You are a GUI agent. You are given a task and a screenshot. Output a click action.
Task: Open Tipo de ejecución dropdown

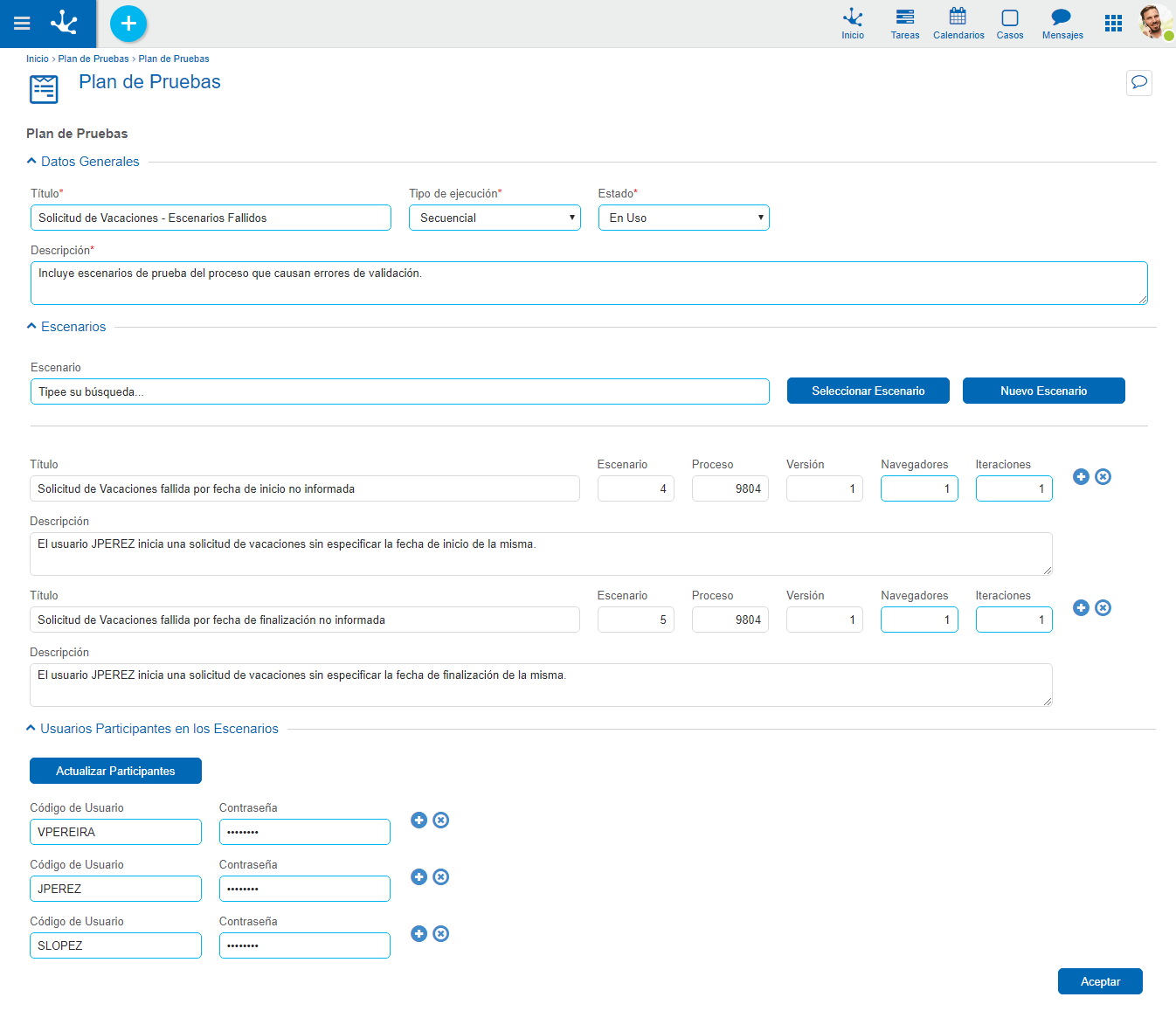pos(495,218)
